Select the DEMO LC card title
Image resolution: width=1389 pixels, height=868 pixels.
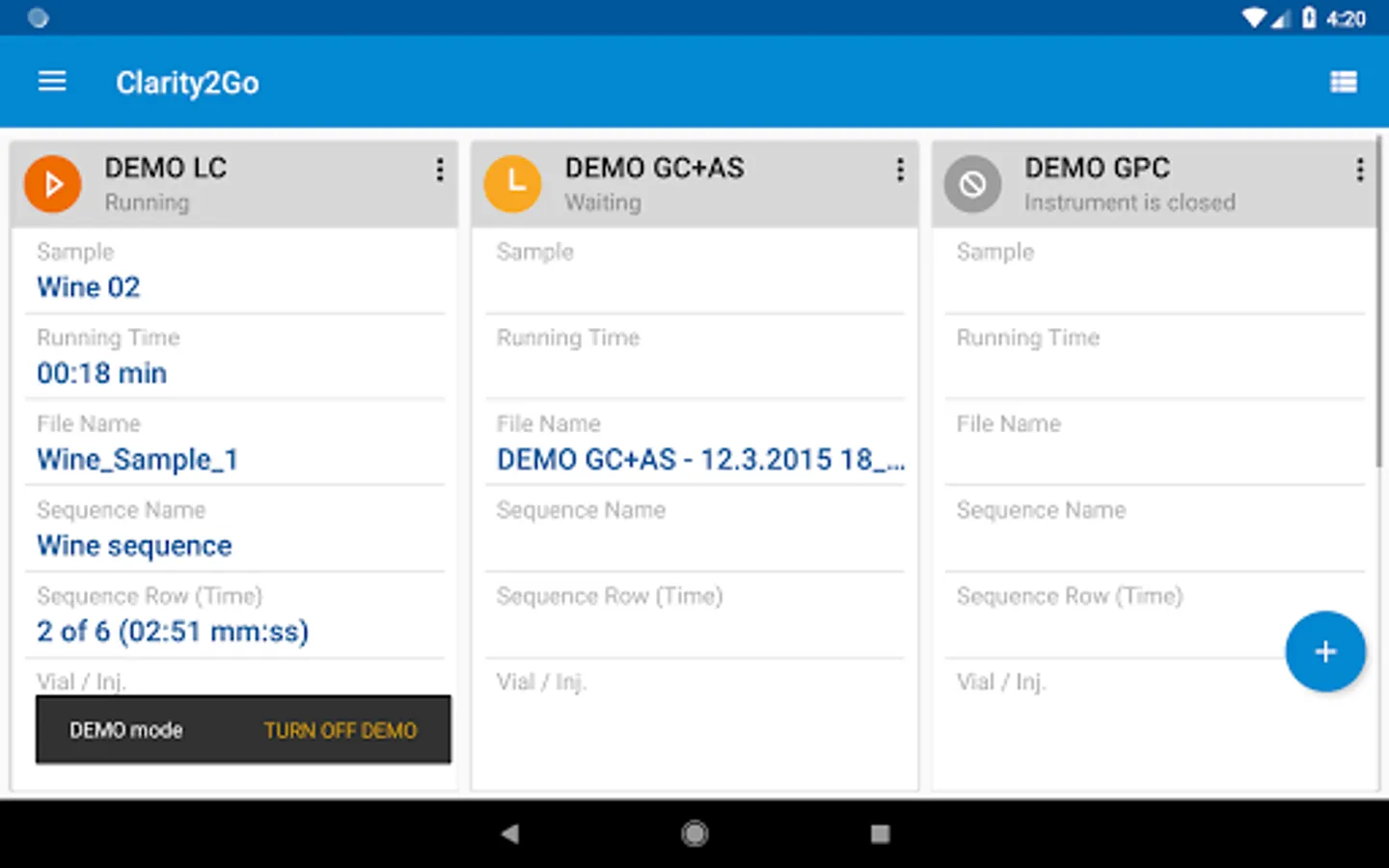[166, 168]
